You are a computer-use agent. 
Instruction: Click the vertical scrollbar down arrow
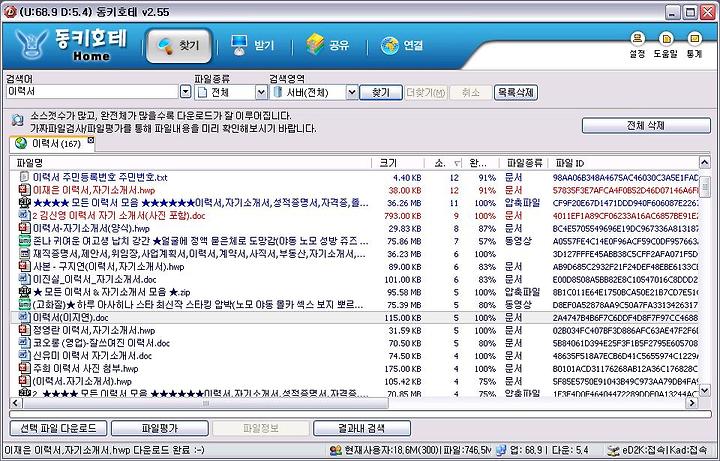pyautogui.click(x=704, y=390)
